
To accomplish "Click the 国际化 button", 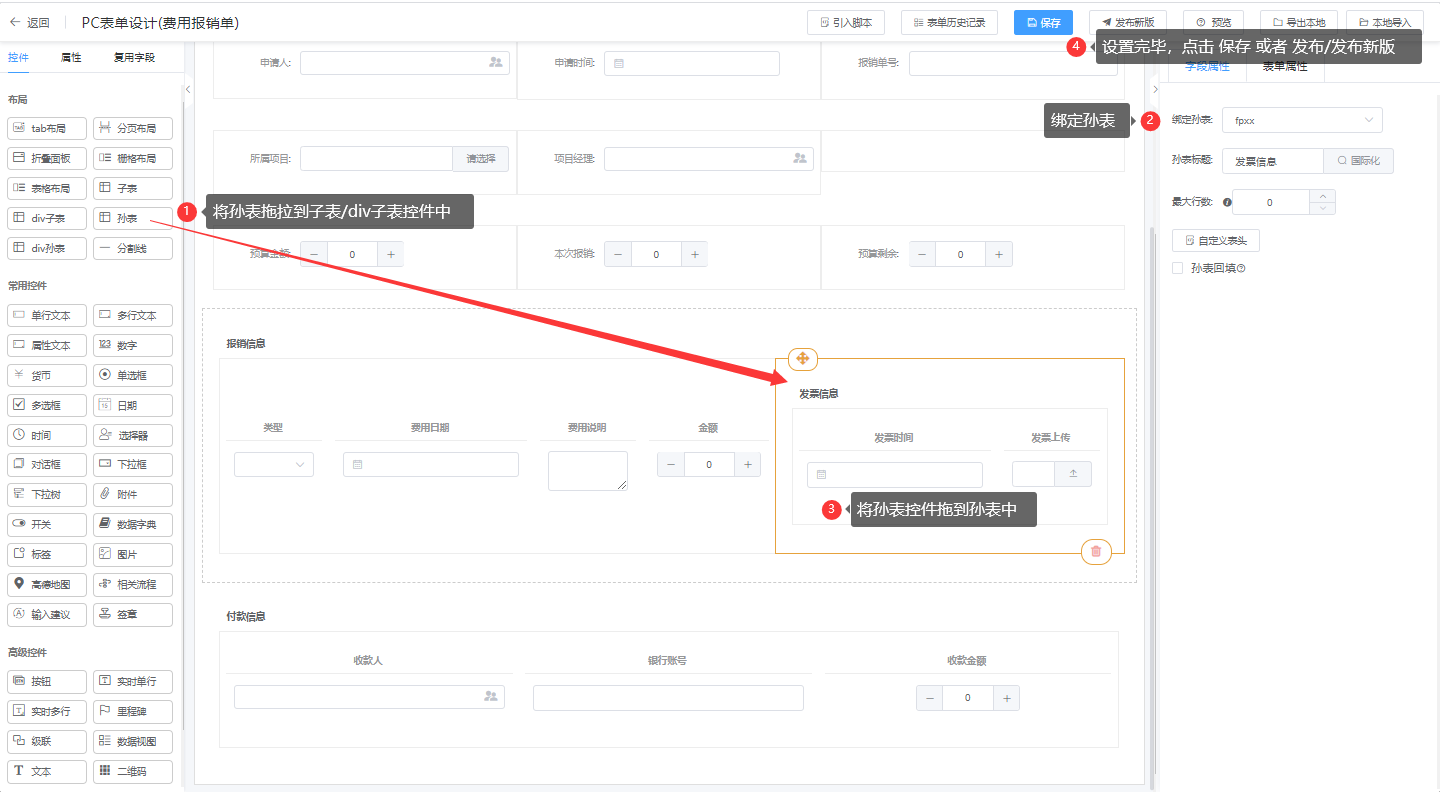I will (1358, 161).
